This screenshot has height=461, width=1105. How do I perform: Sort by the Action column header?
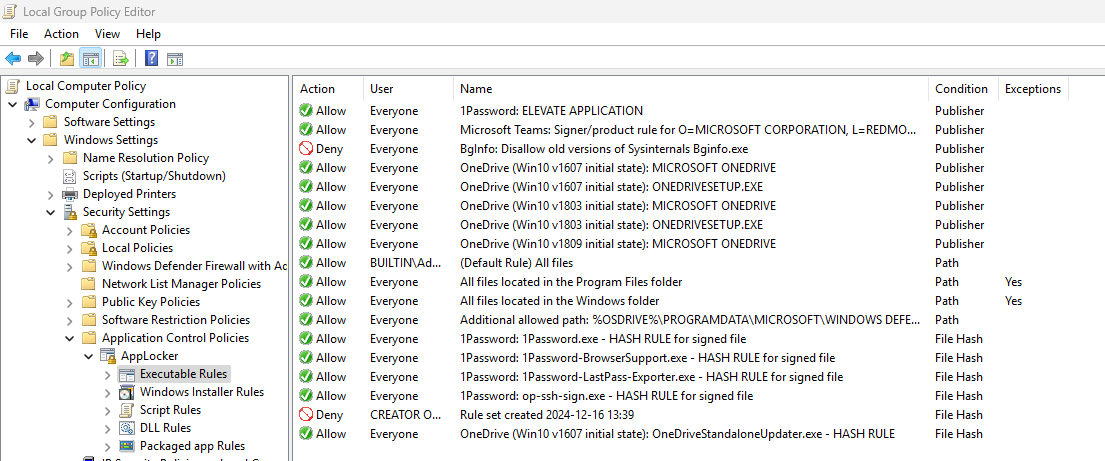(x=328, y=89)
